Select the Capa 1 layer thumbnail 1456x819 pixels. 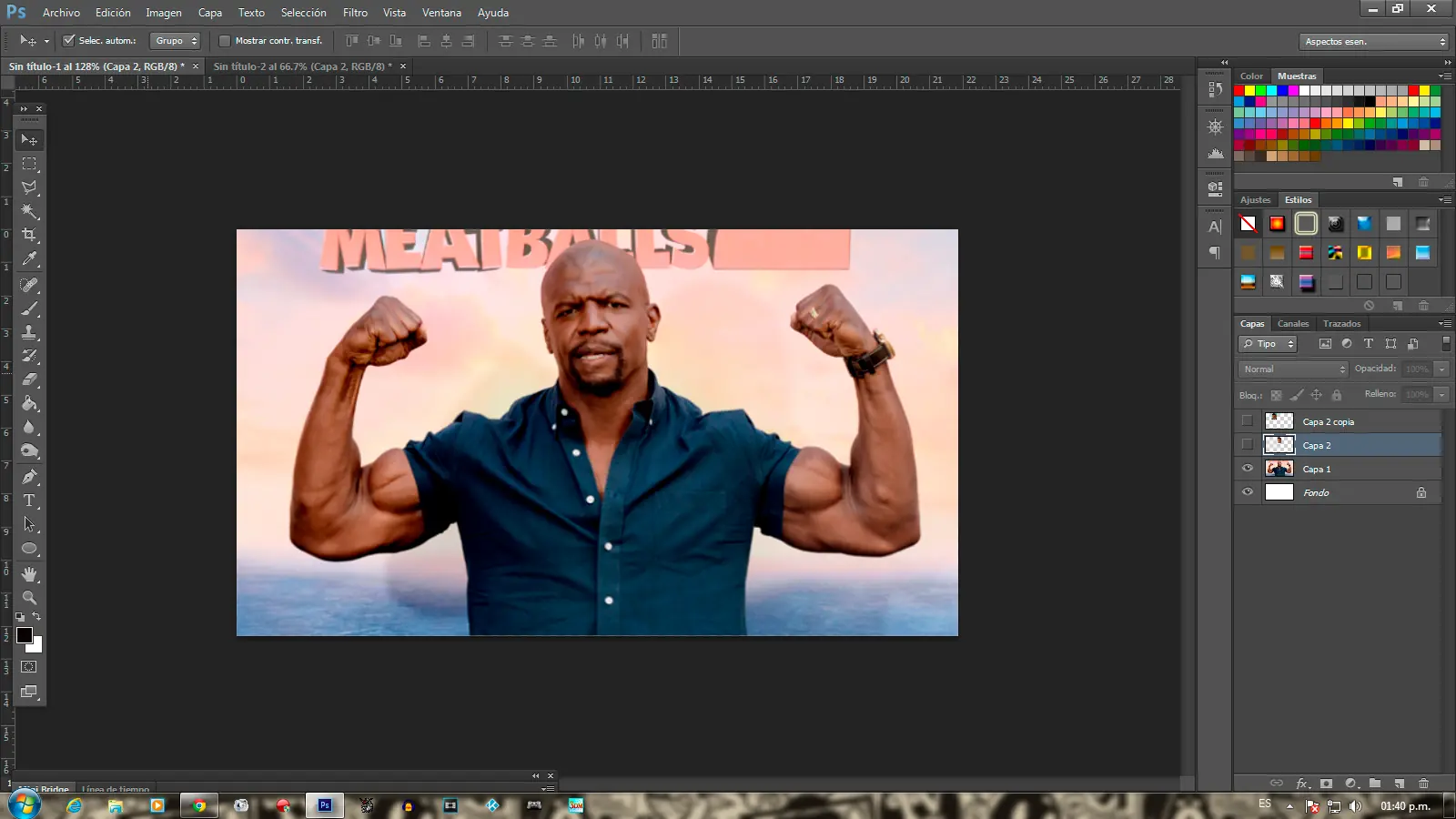(1279, 469)
